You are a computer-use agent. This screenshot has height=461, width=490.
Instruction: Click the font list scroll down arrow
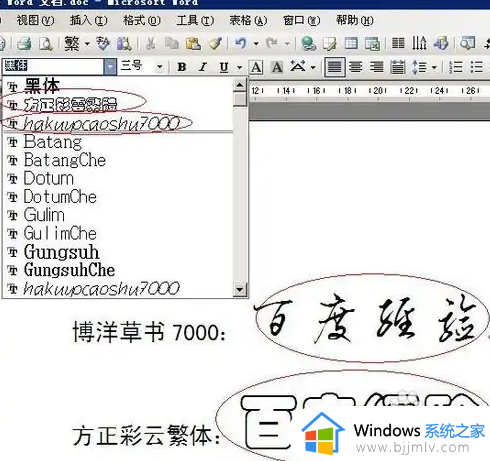240,289
